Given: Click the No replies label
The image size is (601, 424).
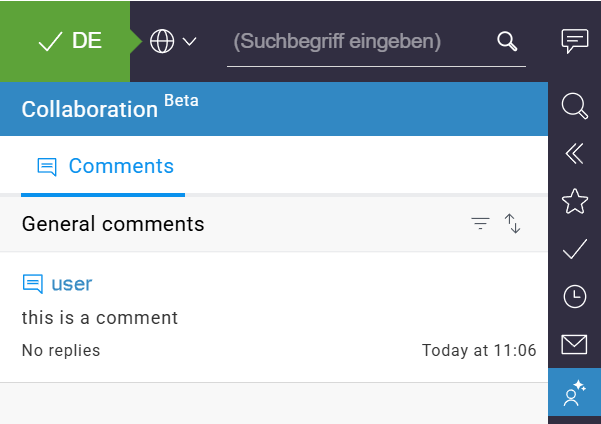Looking at the screenshot, I should click(x=61, y=350).
